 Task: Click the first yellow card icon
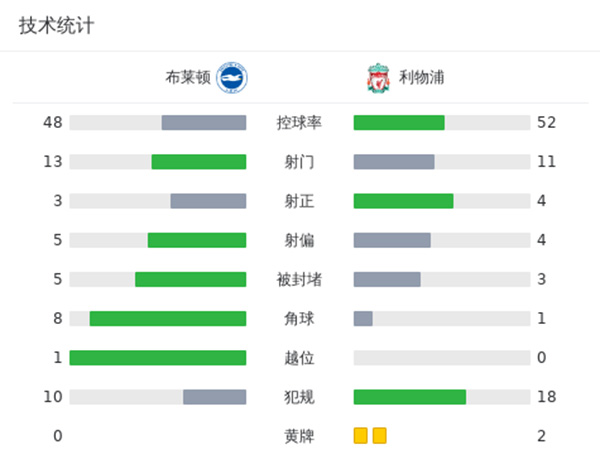(360, 435)
